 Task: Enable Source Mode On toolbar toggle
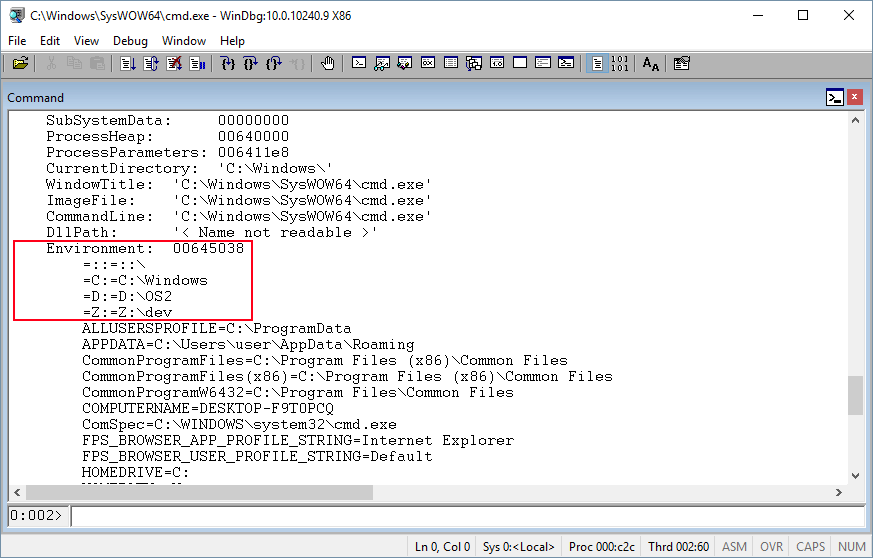tap(597, 64)
